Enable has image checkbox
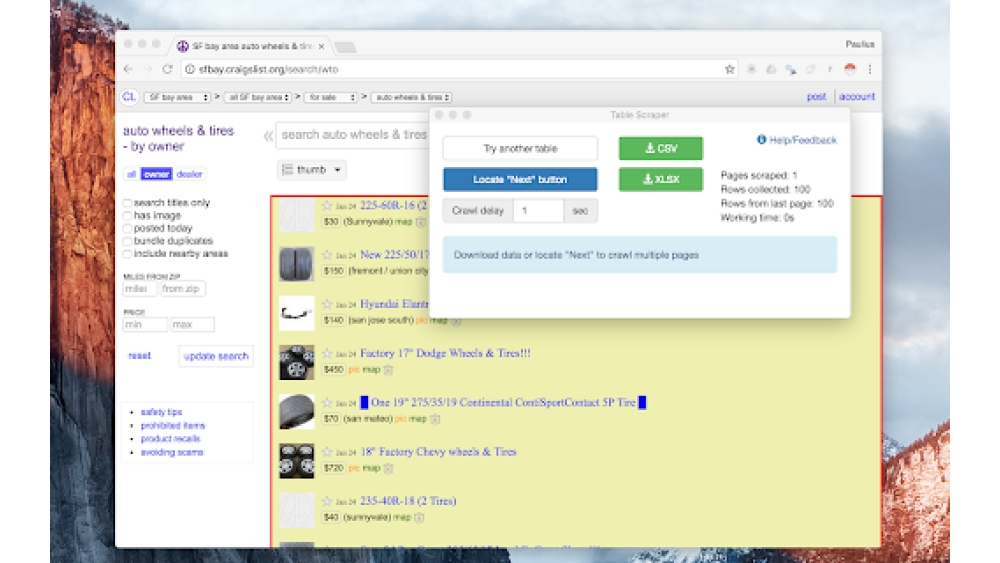1000x563 pixels. tap(128, 216)
